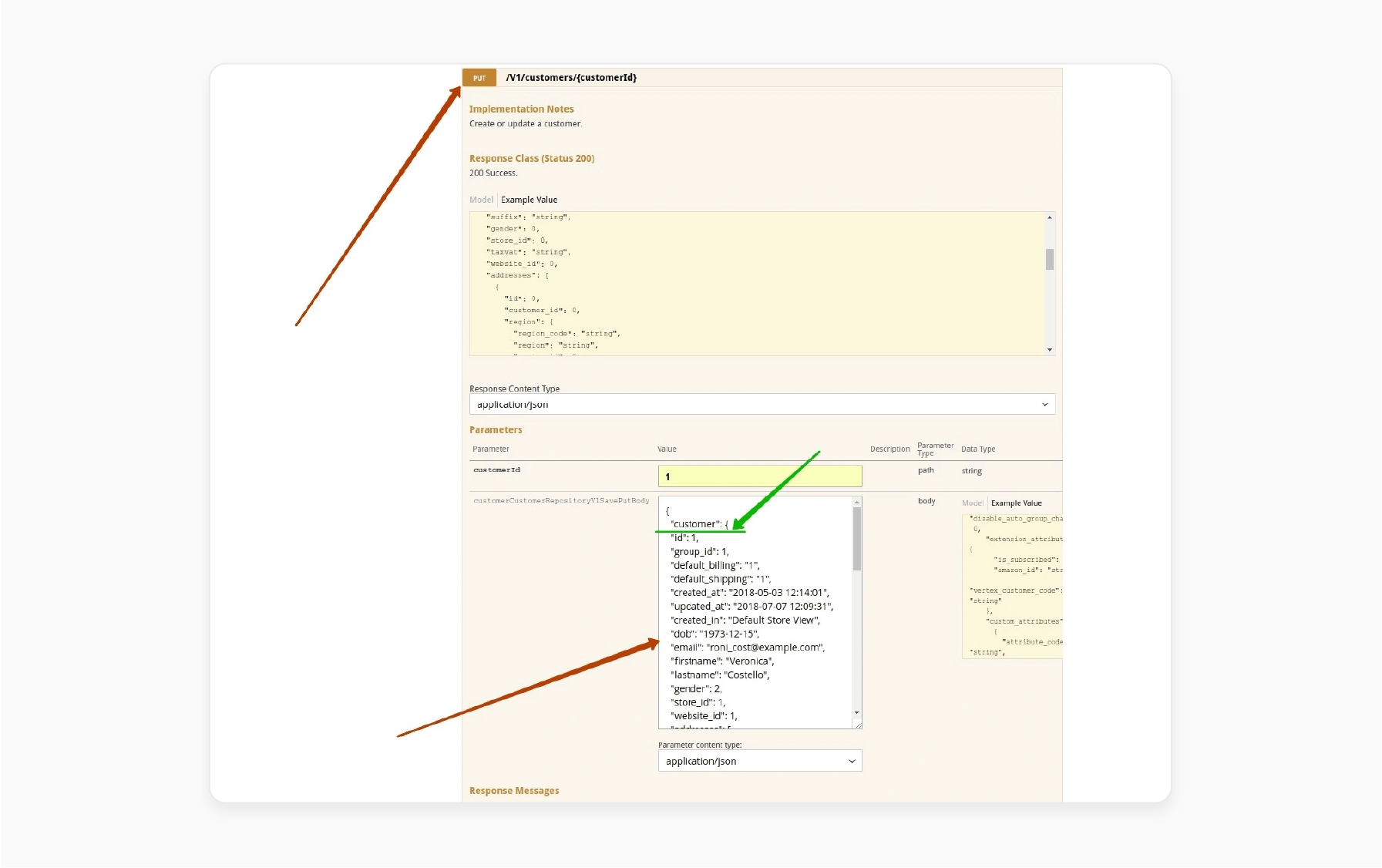Click the PUT method badge
The width and height of the screenshot is (1382, 868).
[x=479, y=78]
